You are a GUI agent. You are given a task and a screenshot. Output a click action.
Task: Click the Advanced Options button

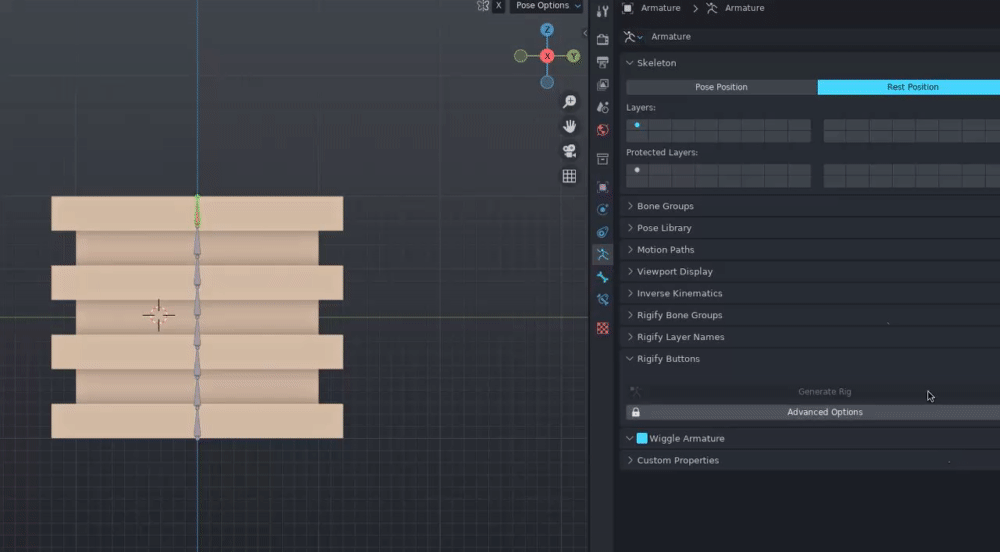click(813, 412)
